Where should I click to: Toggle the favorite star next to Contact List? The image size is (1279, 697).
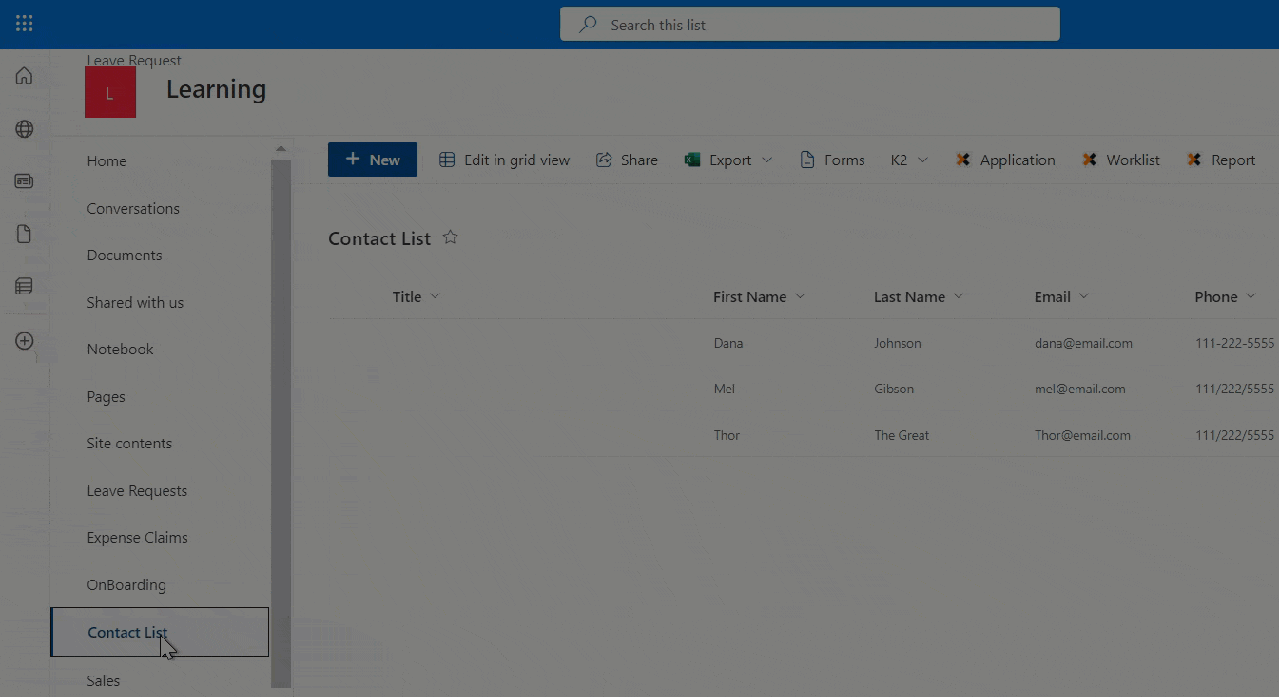[449, 236]
